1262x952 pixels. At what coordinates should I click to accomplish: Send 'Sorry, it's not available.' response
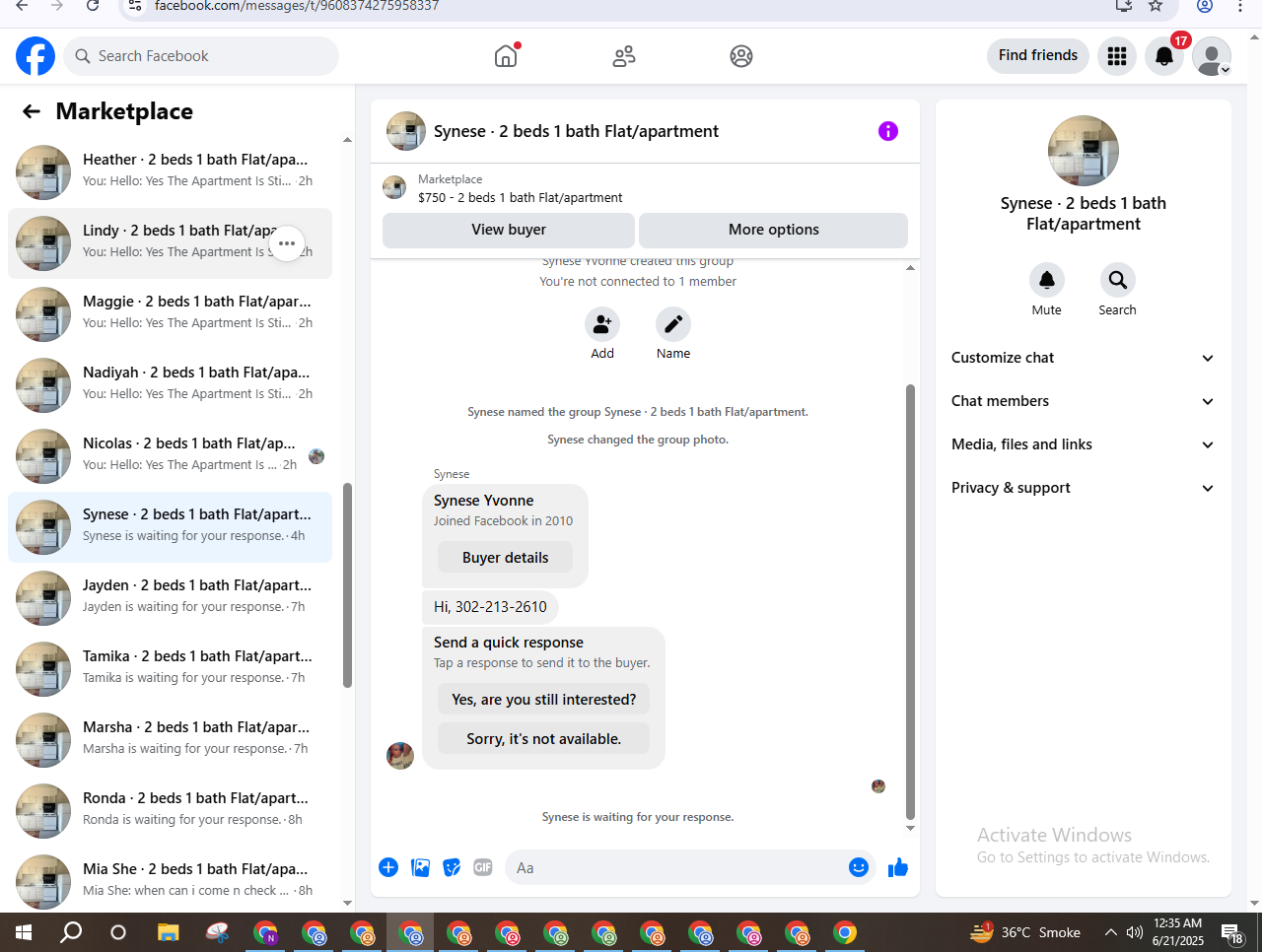click(544, 739)
